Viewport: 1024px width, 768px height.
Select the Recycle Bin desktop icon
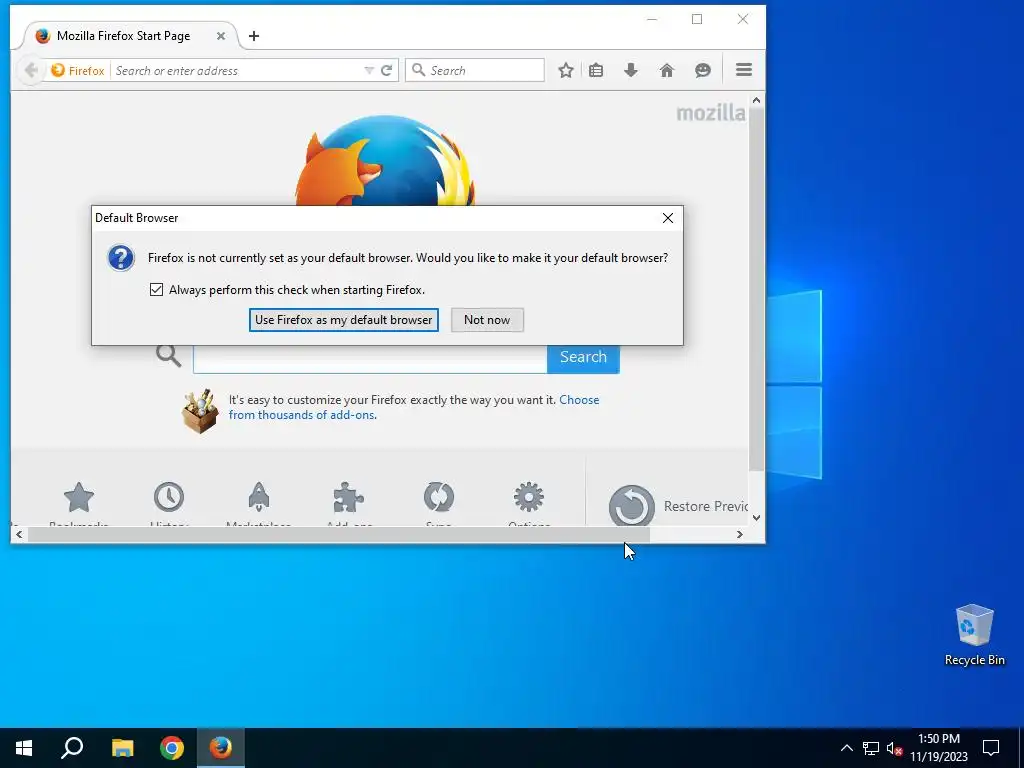coord(974,635)
